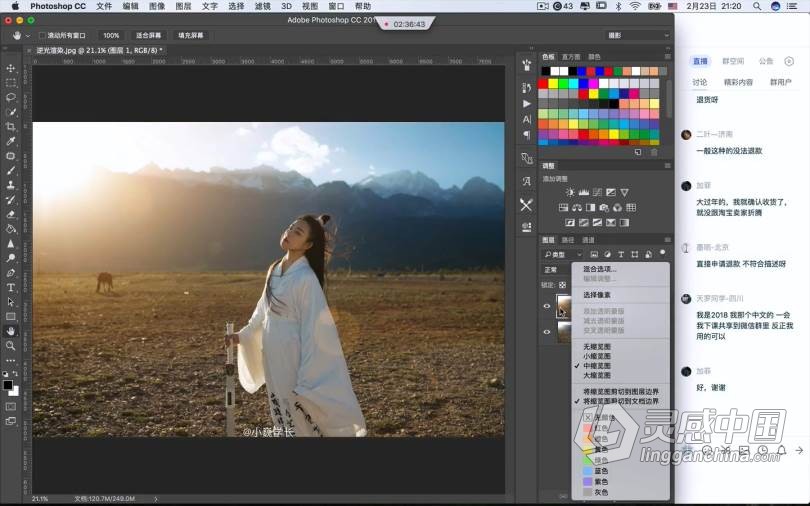Switch to the 通道 tab

[x=588, y=240]
